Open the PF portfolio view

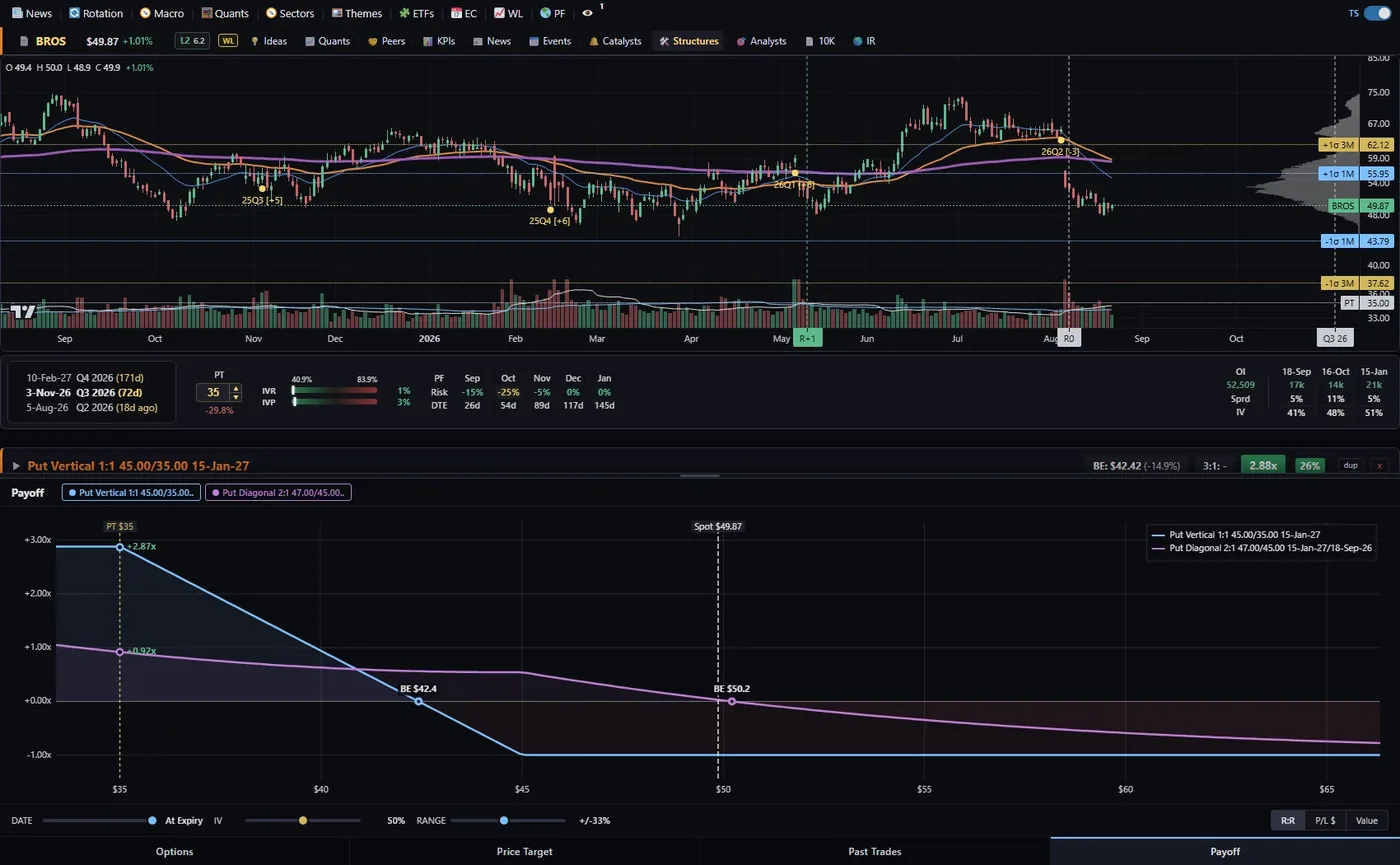(553, 13)
